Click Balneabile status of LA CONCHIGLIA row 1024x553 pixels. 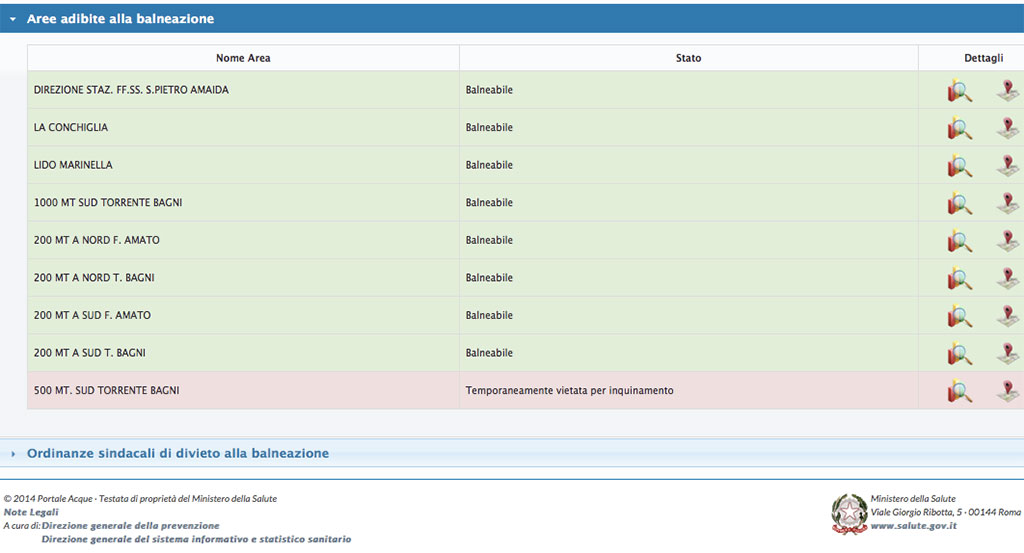click(x=489, y=127)
